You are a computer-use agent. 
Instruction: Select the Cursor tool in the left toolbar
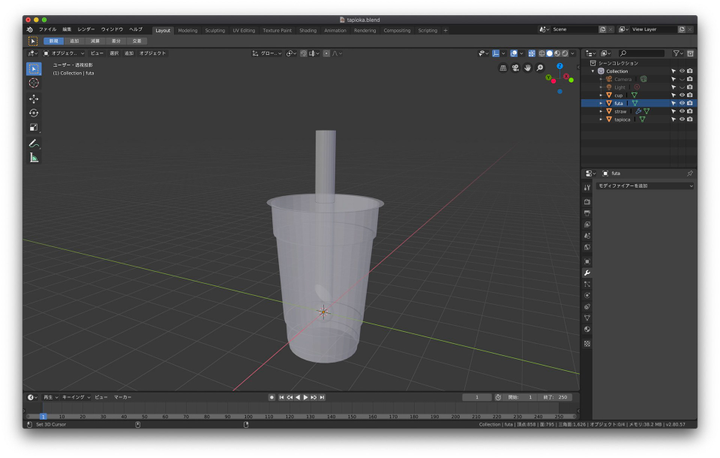click(34, 83)
